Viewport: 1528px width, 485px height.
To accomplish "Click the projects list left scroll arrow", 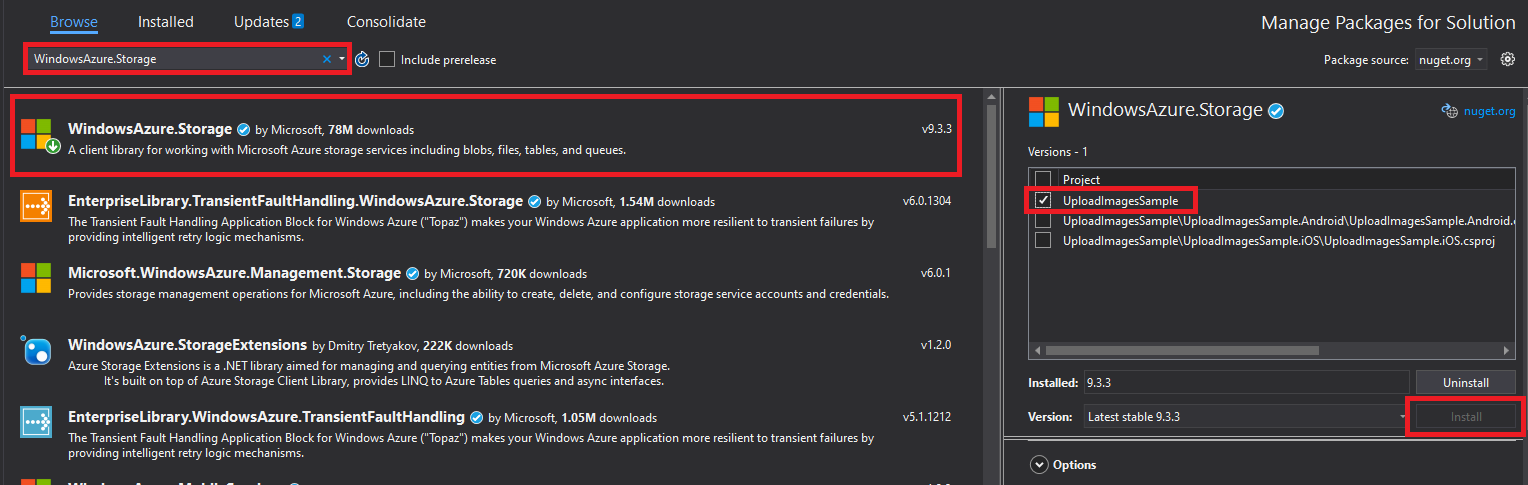I will click(1036, 350).
